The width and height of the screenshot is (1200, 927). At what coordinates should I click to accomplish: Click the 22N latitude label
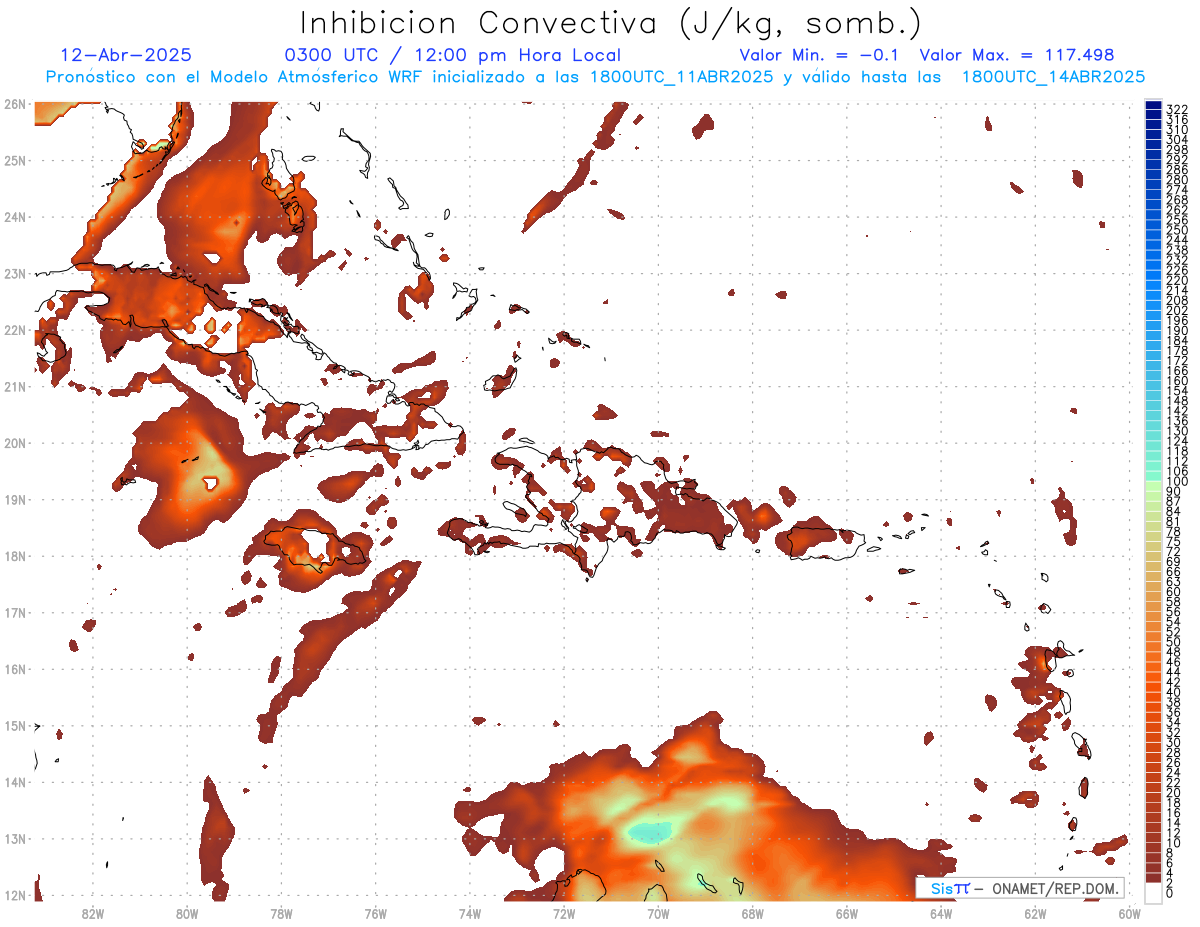[14, 330]
